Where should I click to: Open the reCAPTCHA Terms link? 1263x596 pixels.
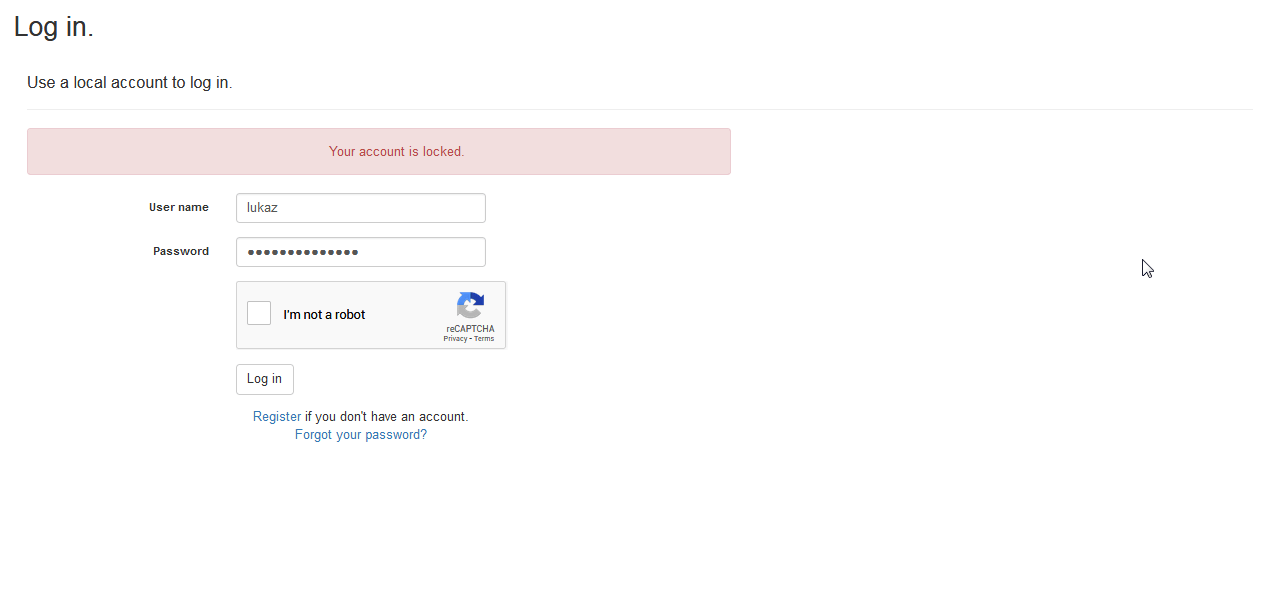(484, 339)
